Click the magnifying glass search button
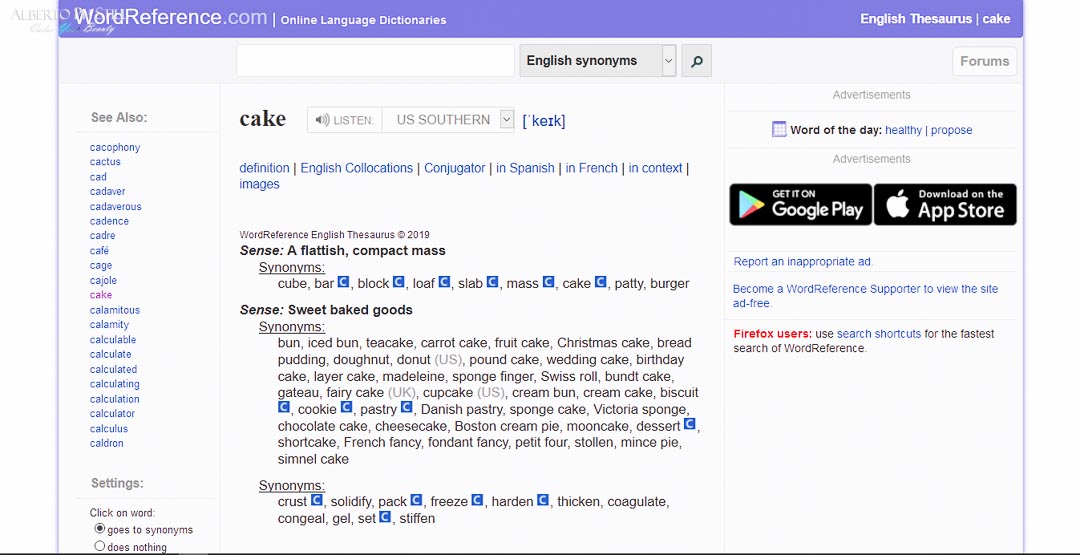Image resolution: width=1080 pixels, height=555 pixels. tap(696, 61)
